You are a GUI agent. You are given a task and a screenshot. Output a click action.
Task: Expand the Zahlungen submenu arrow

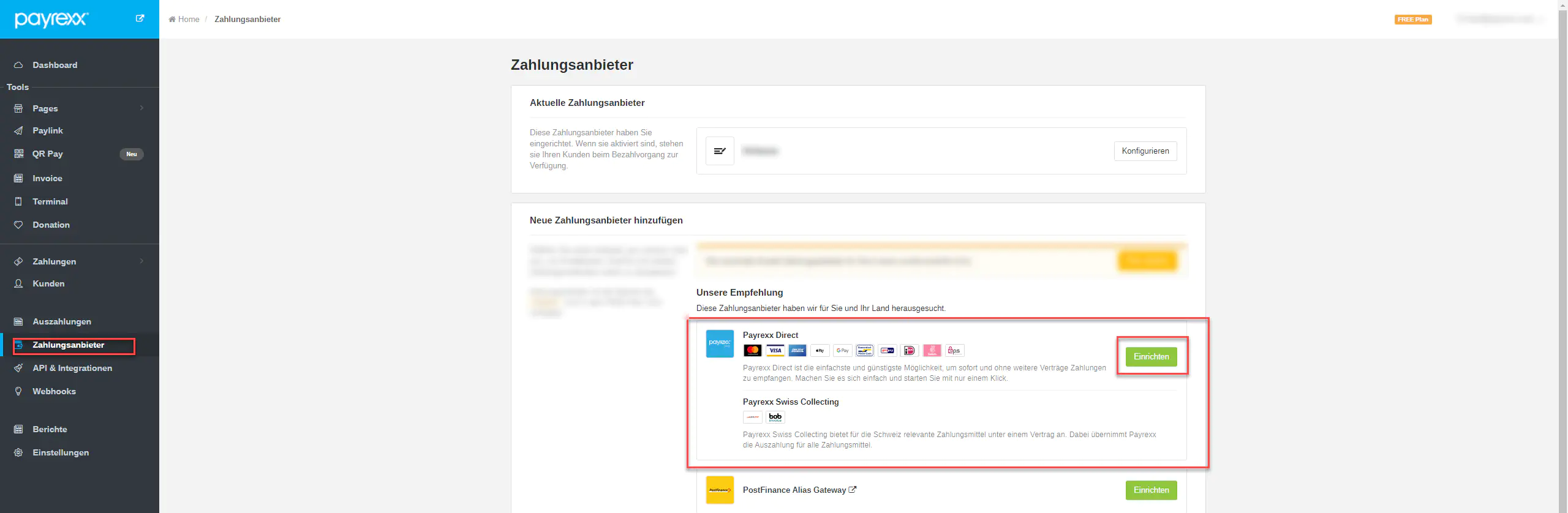point(141,261)
